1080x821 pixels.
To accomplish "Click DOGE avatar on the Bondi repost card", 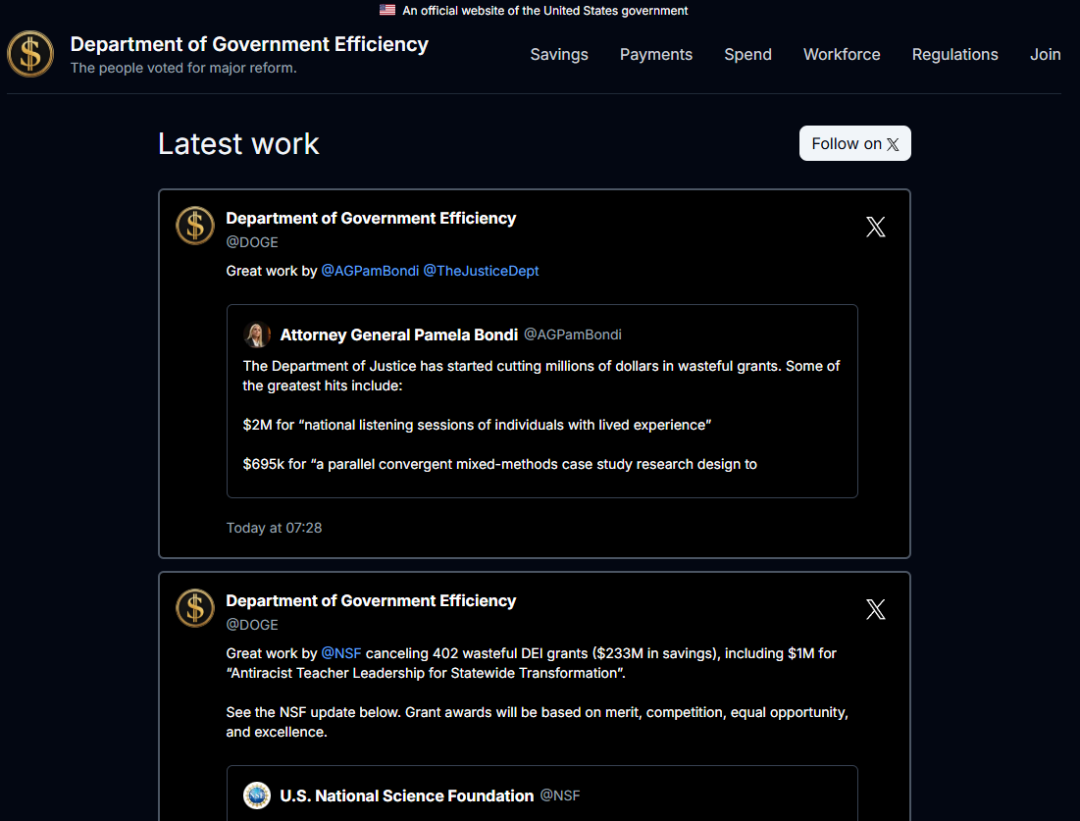I will click(195, 225).
